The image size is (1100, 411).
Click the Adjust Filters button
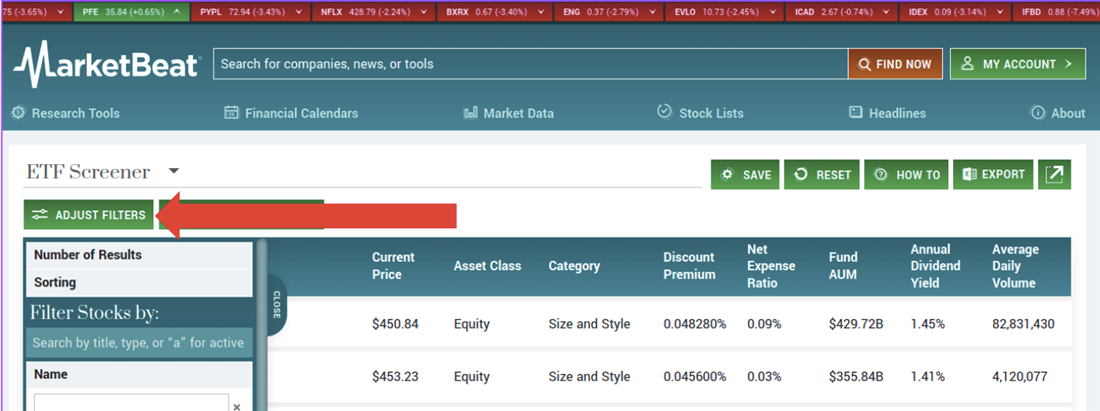point(89,215)
